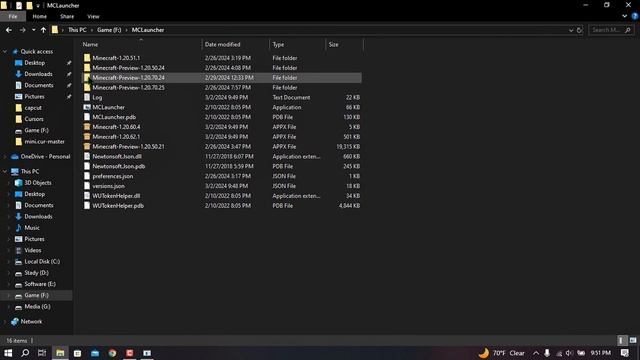The image size is (640, 360).
Task: Select the WUTokenHelper.dll file name
Action: pos(116,196)
